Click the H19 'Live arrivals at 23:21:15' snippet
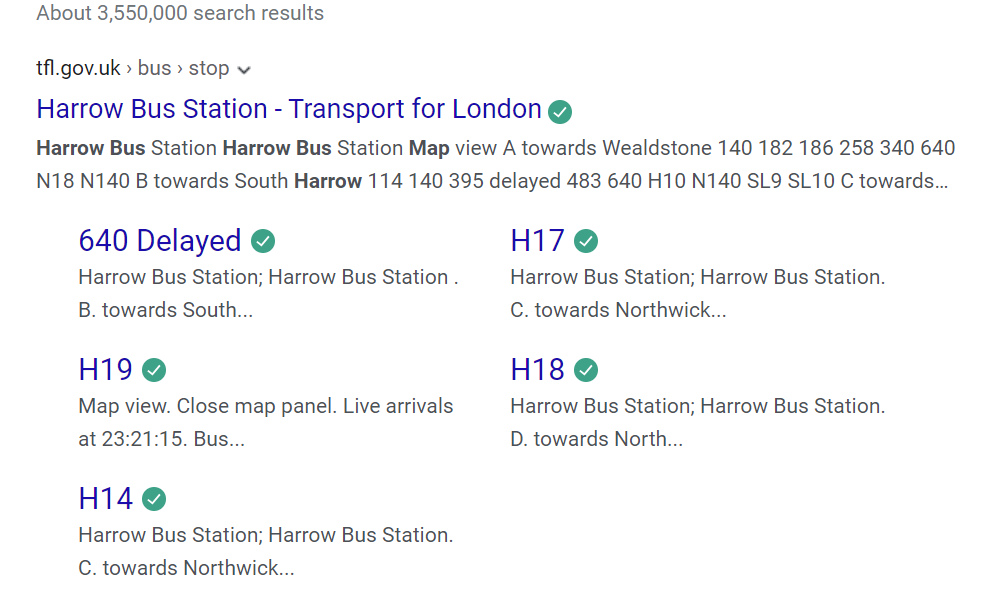 point(265,422)
